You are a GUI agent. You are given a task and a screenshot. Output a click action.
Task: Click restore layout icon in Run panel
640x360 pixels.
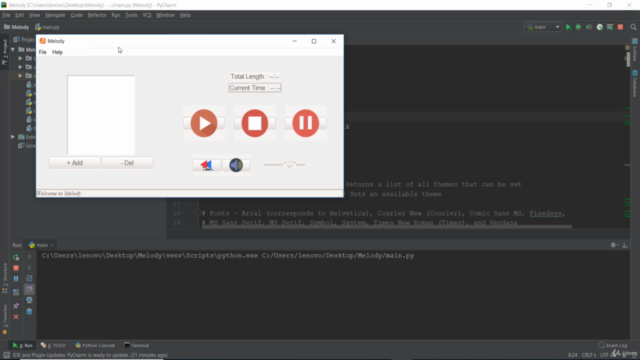pos(16,292)
